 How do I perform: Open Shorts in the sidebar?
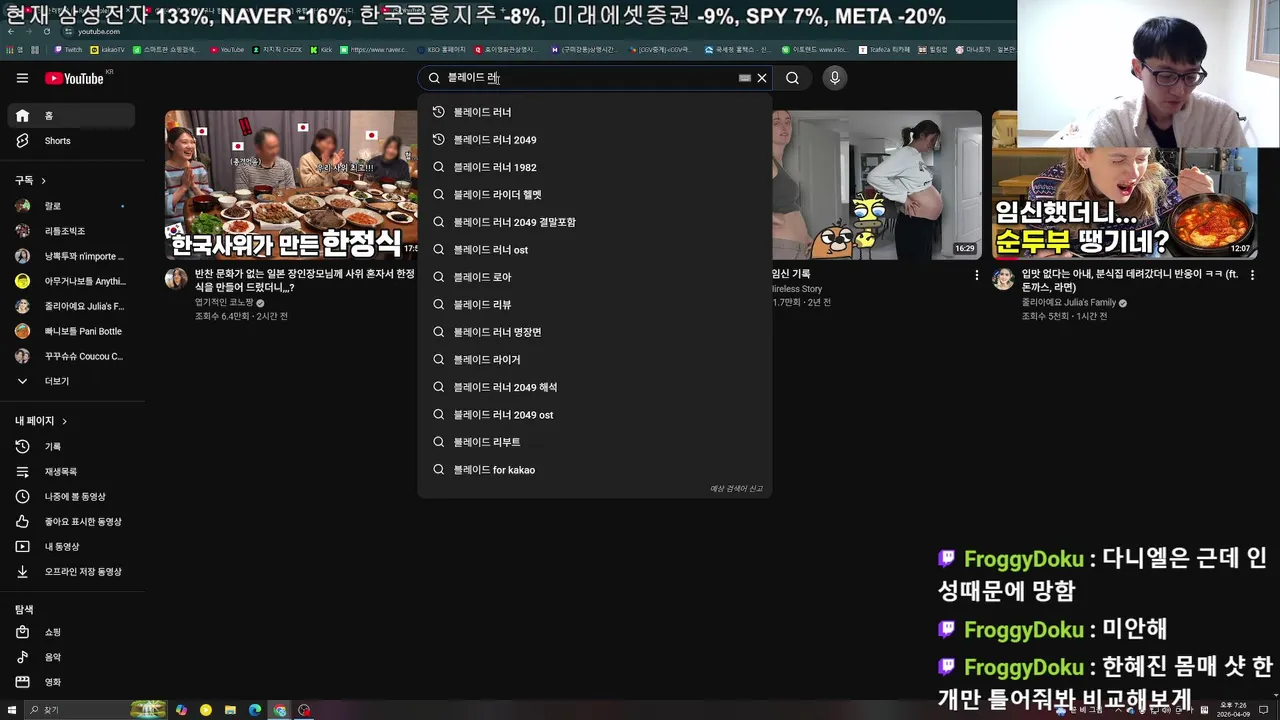pyautogui.click(x=70, y=141)
